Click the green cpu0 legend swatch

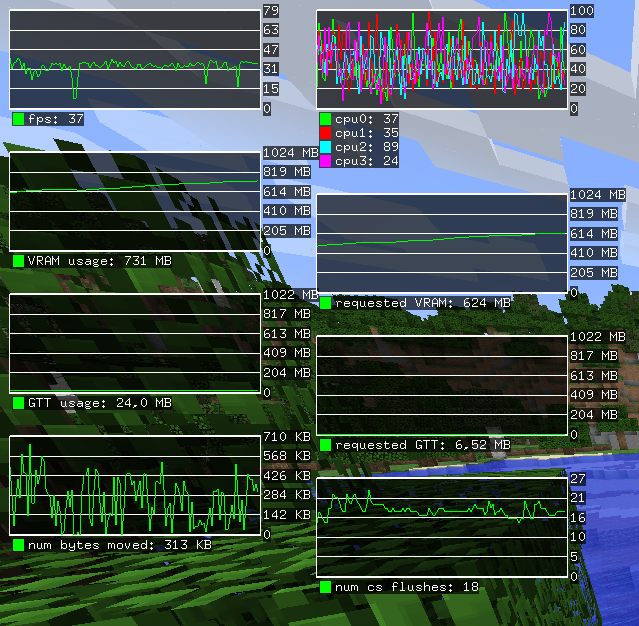(x=325, y=119)
